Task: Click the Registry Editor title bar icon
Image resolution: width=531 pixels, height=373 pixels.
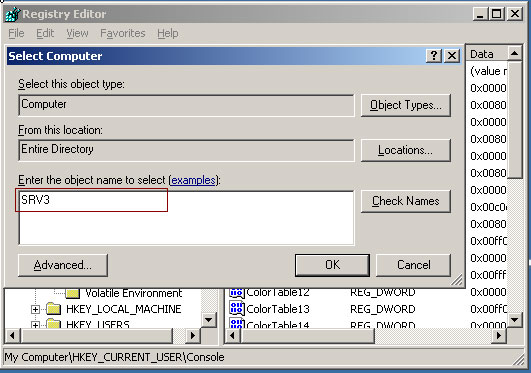Action: click(13, 14)
